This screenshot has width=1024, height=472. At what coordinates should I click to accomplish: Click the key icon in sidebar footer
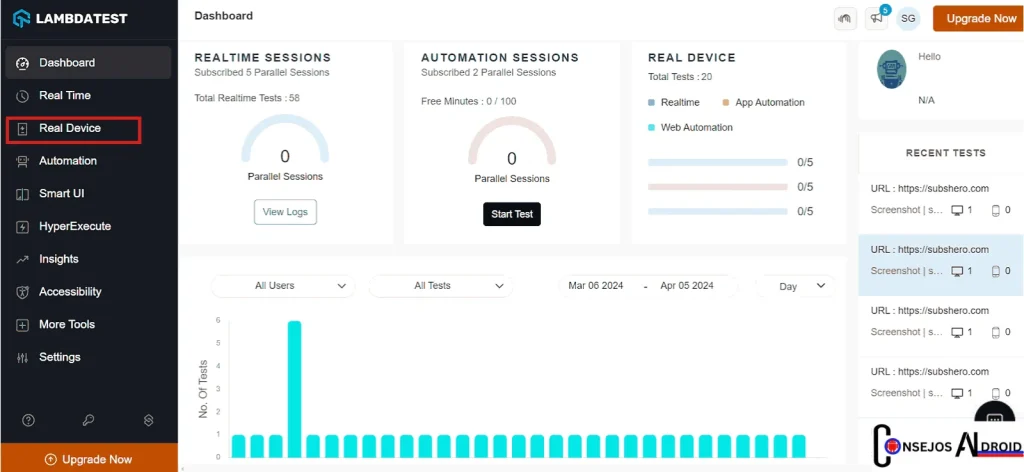(x=88, y=420)
